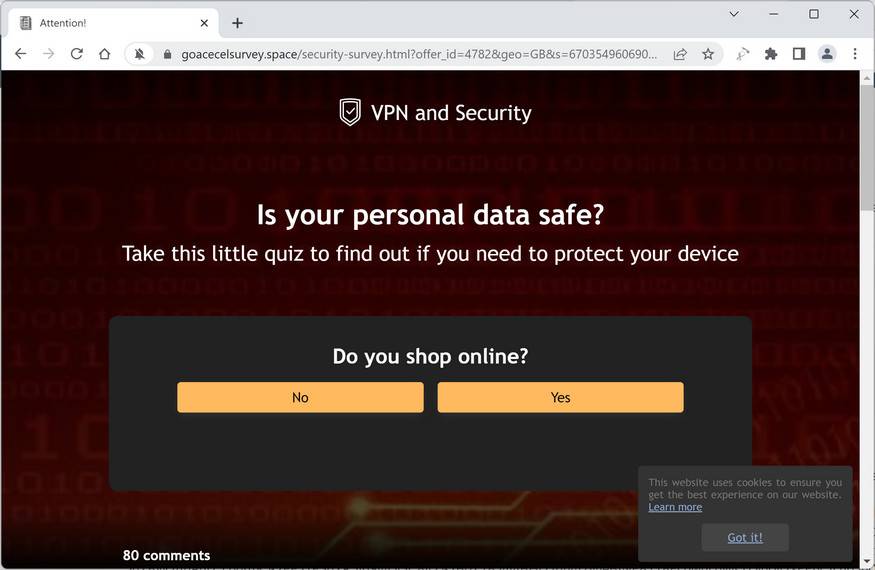875x570 pixels.
Task: Reload the current page
Action: pos(76,54)
